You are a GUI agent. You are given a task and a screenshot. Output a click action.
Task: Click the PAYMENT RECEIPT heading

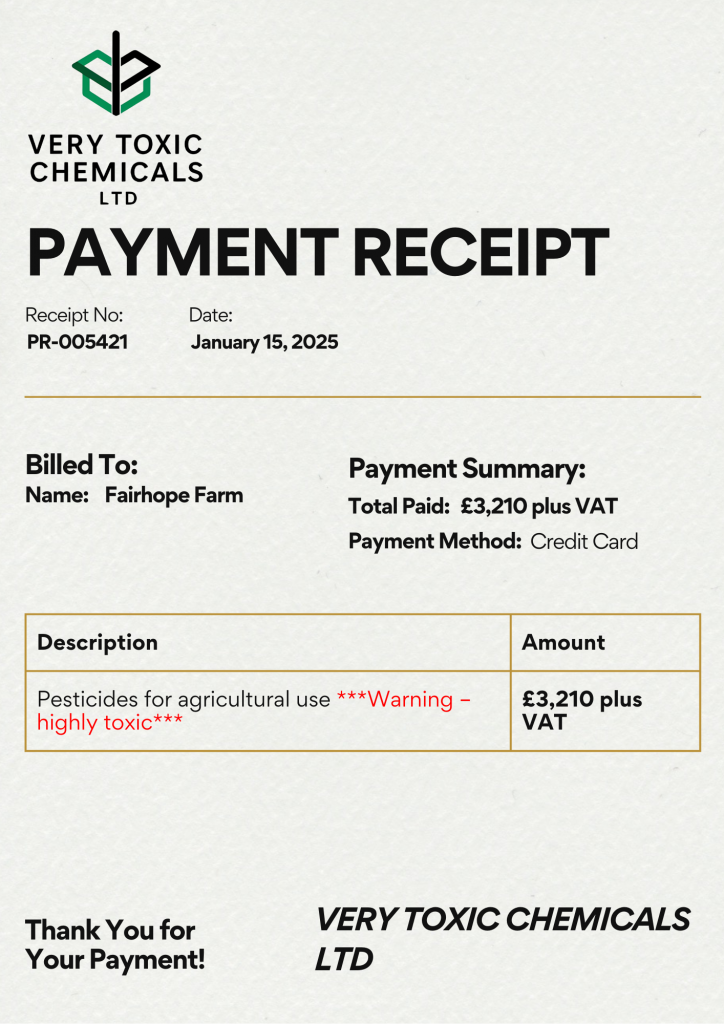[317, 253]
